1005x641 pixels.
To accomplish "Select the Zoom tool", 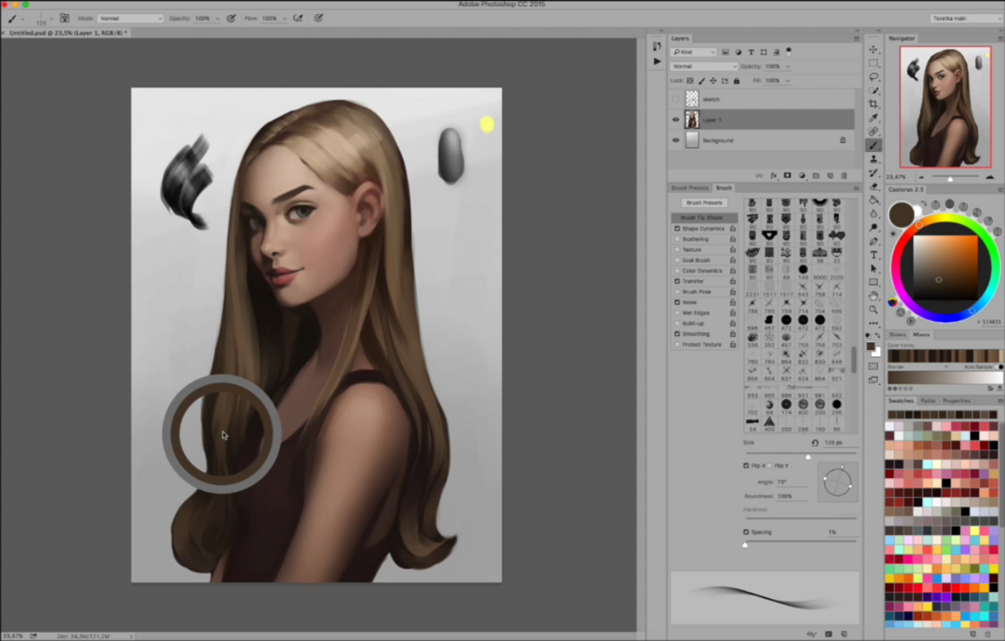I will tap(874, 310).
